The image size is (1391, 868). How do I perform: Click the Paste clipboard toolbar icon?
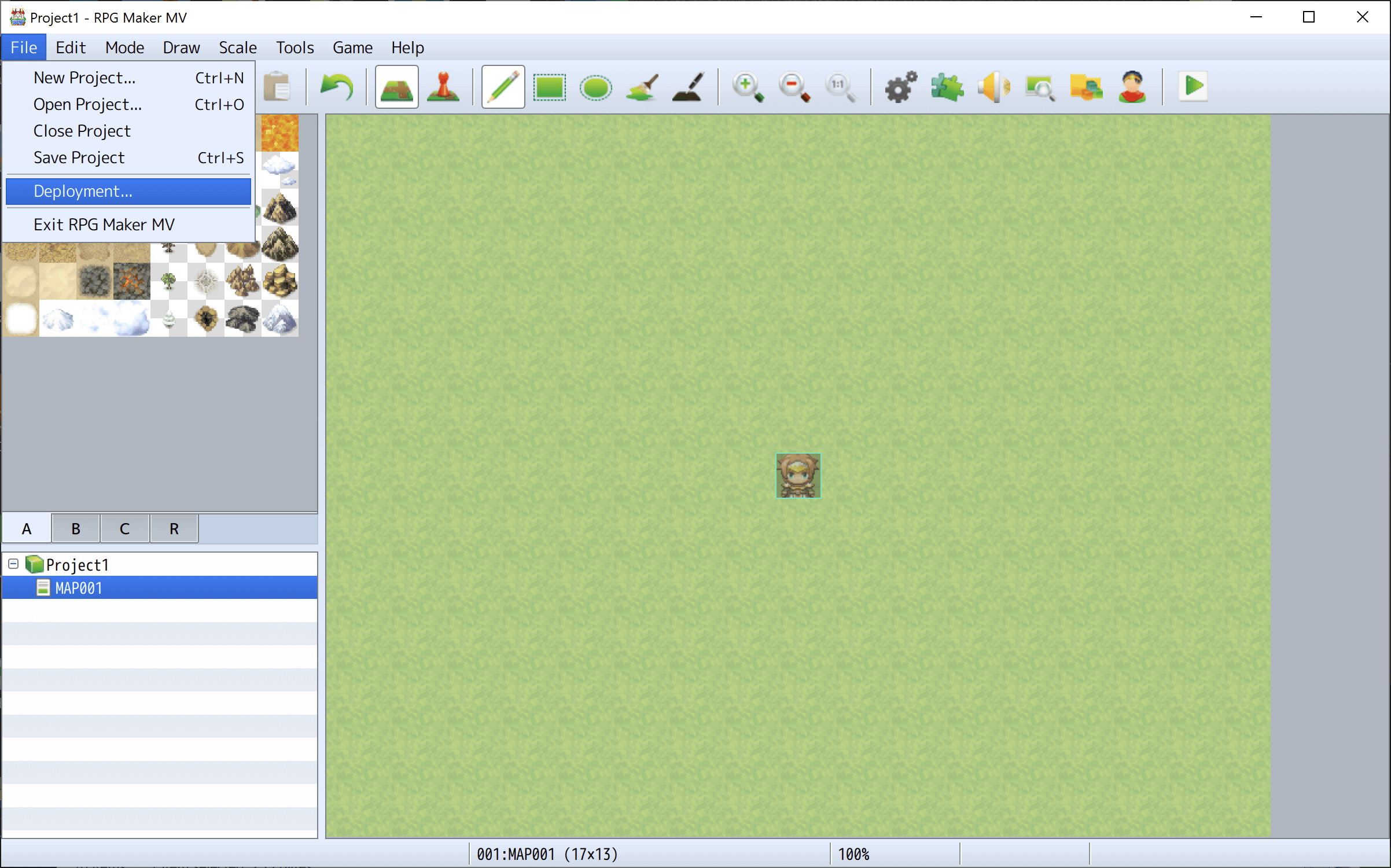click(277, 87)
